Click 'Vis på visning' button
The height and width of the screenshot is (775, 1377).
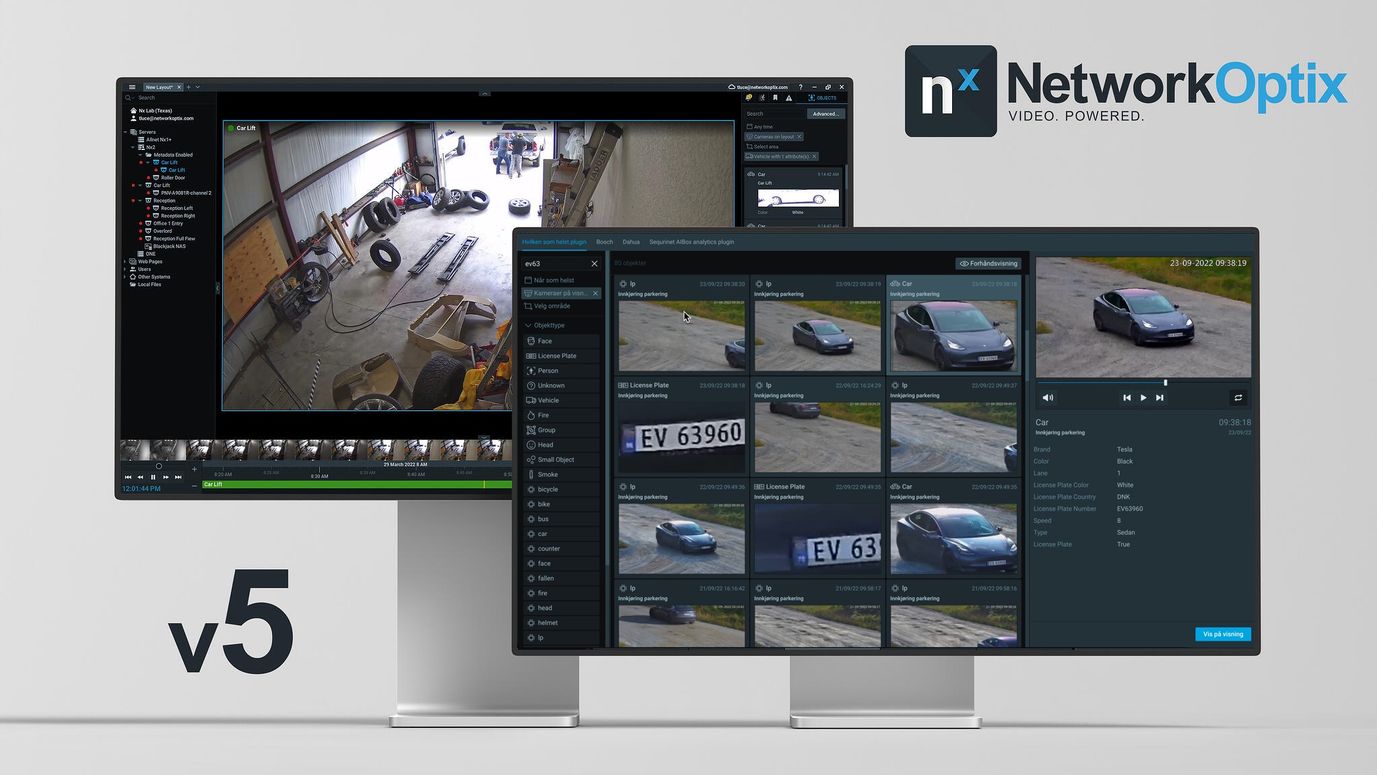(x=1223, y=634)
